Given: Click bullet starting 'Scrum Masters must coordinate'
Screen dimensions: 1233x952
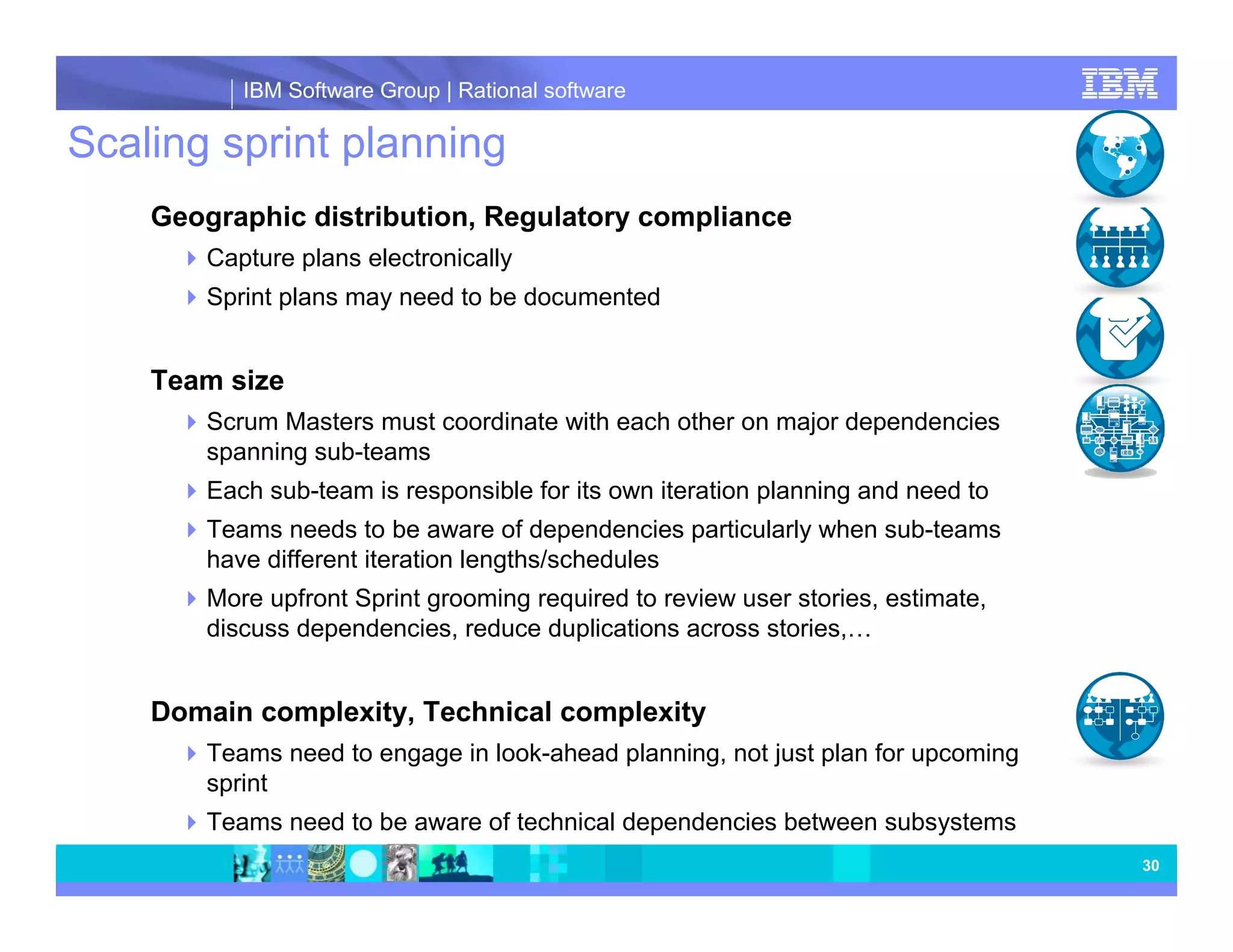Looking at the screenshot, I should click(x=603, y=437).
